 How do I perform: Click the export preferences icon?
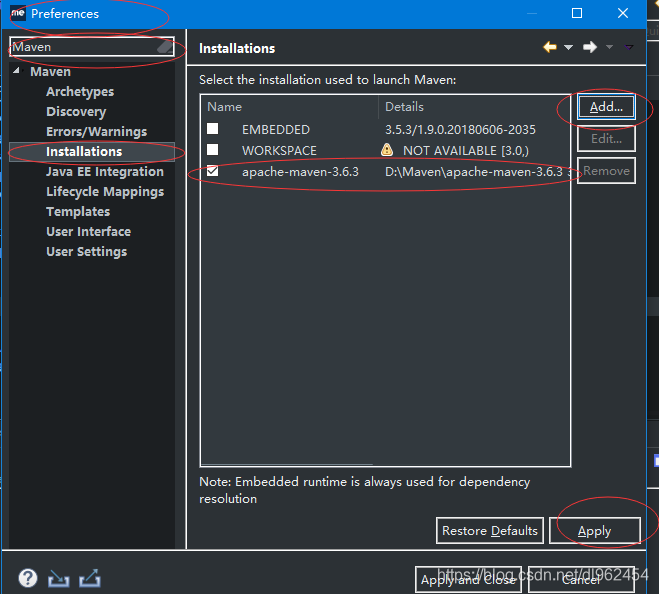[90, 578]
